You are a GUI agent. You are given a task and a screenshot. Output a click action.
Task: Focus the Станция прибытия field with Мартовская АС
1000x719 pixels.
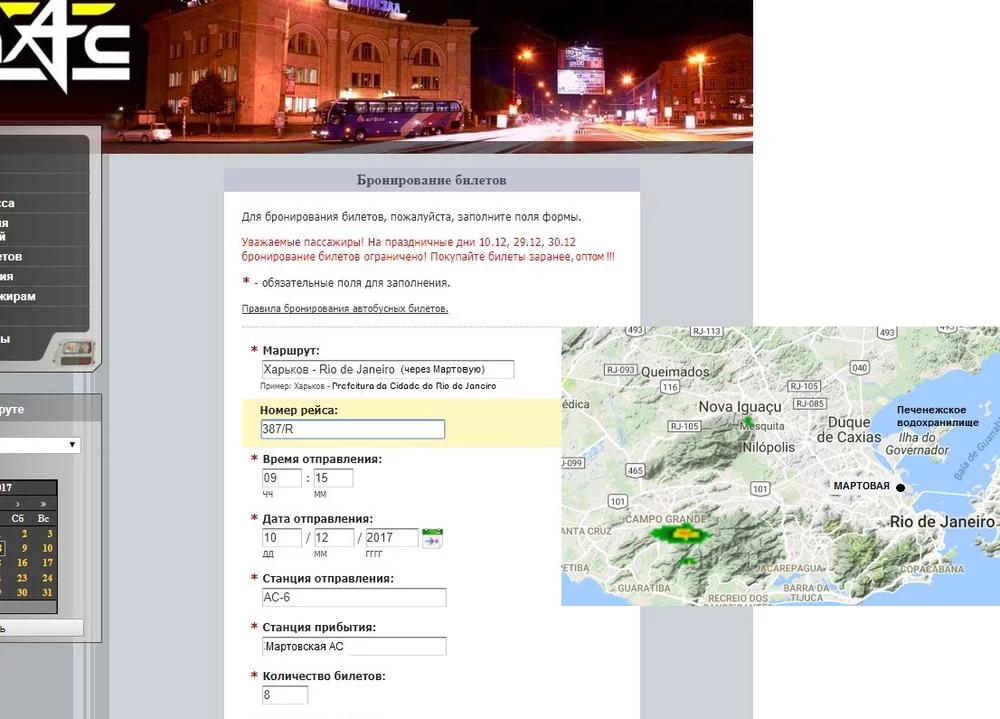(x=354, y=646)
